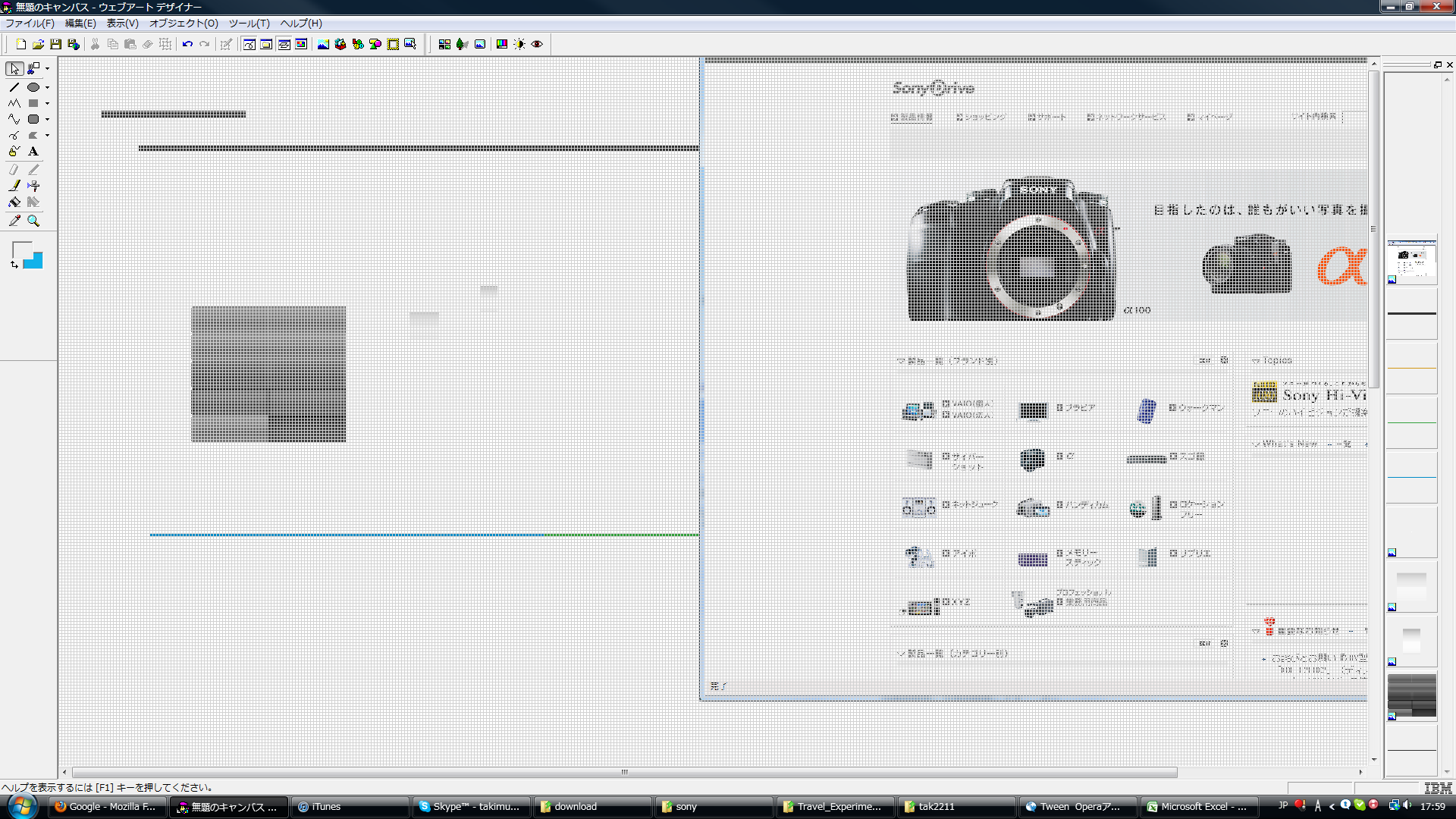Switch to Skype taskbar button

(471, 807)
